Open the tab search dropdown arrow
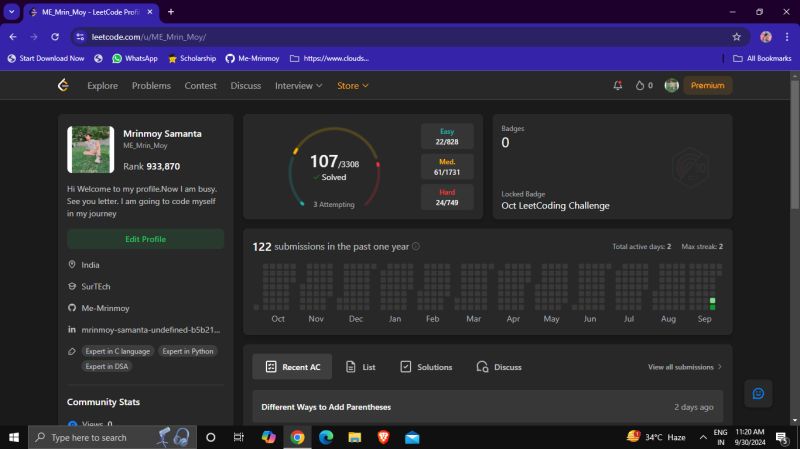 coord(11,12)
